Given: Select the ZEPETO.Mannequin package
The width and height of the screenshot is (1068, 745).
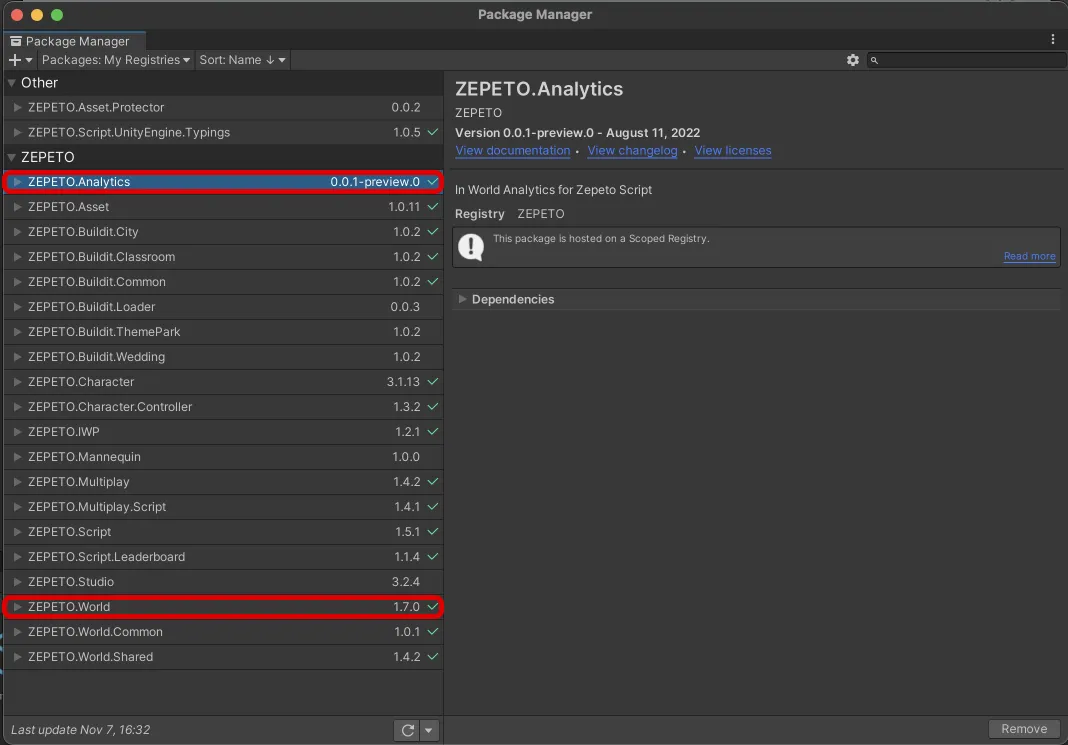Looking at the screenshot, I should click(x=223, y=457).
